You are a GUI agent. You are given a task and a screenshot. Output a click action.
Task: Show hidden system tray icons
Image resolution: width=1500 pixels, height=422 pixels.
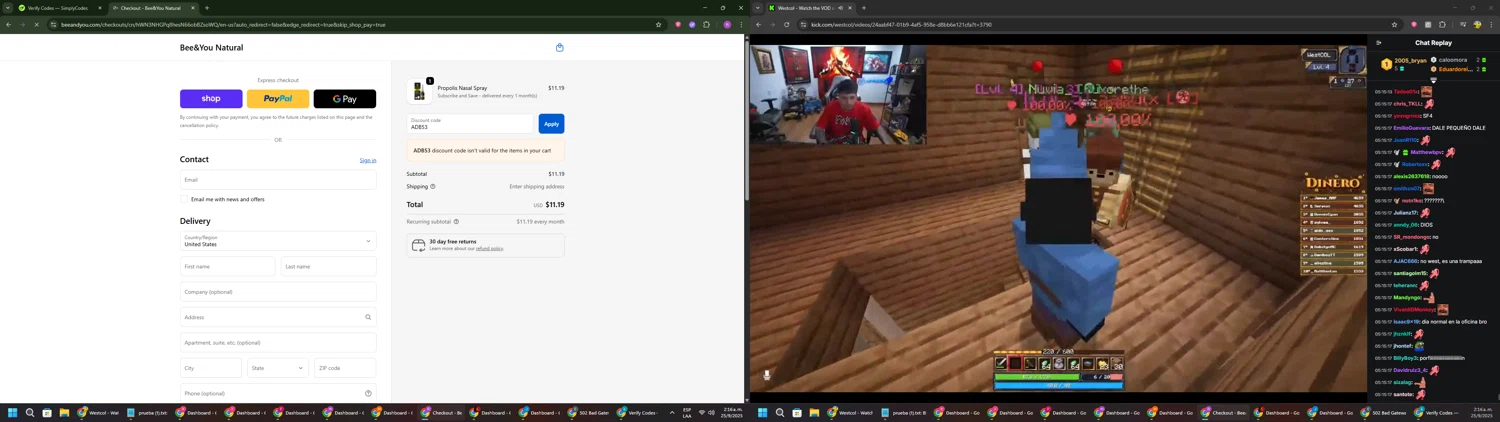pyautogui.click(x=672, y=412)
